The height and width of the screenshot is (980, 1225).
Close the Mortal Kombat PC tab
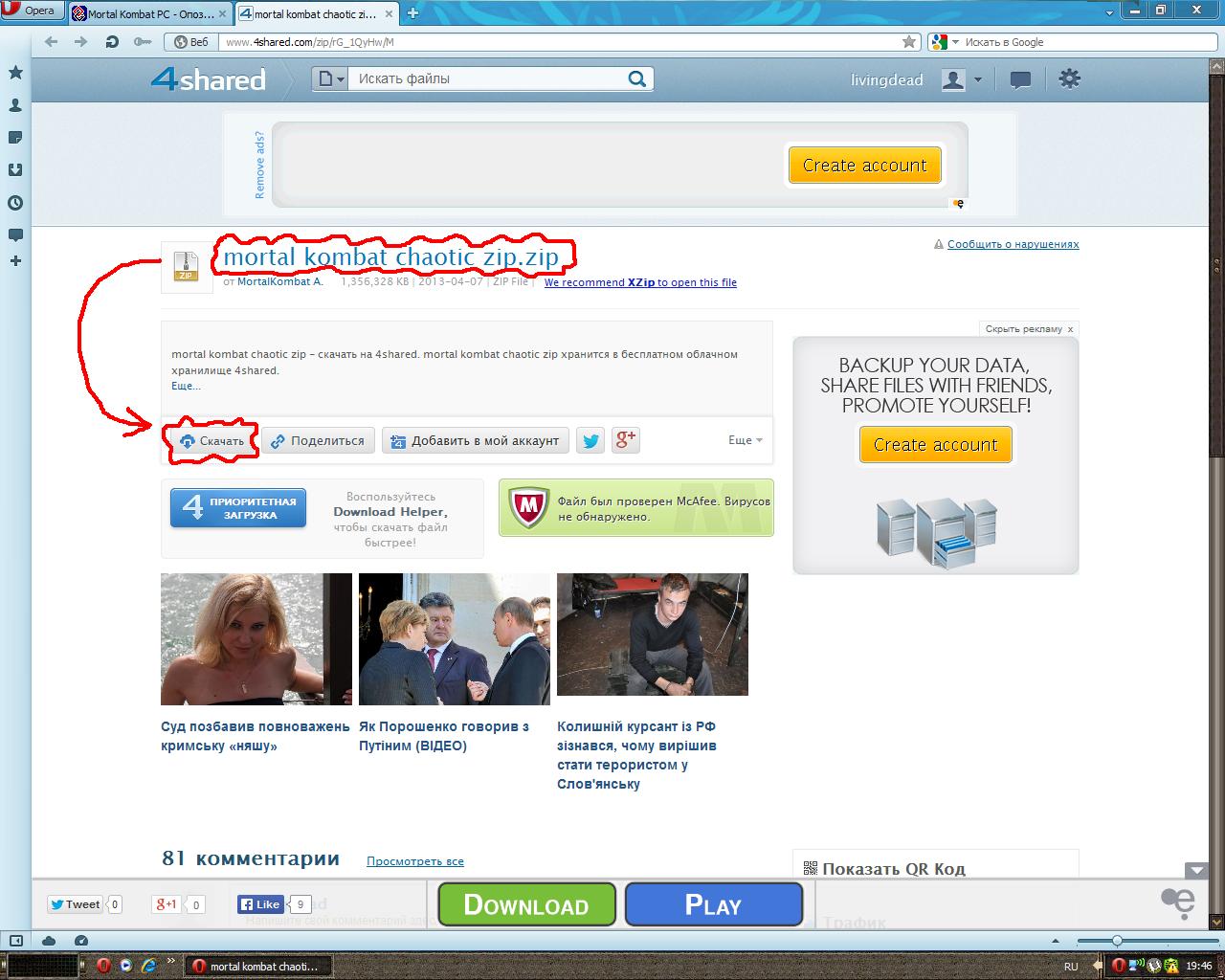click(221, 14)
